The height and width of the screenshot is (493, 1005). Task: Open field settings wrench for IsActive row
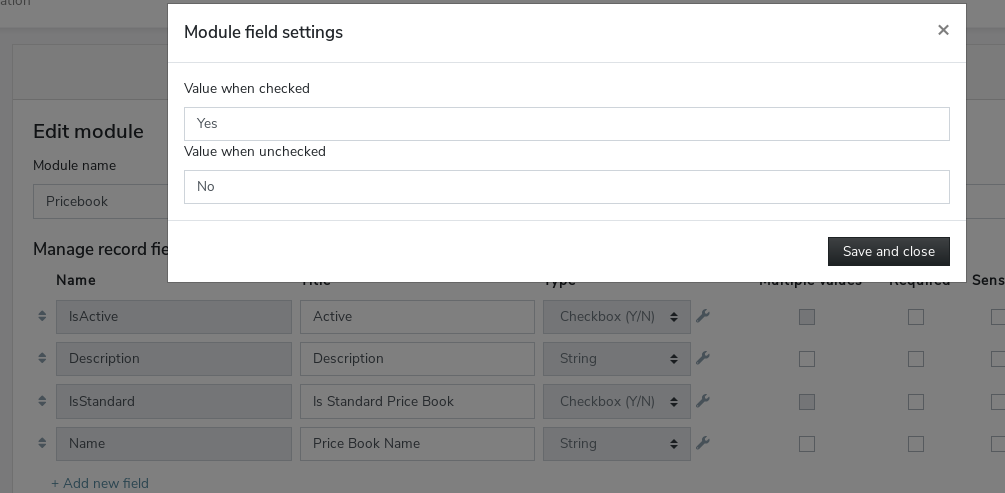pyautogui.click(x=703, y=316)
